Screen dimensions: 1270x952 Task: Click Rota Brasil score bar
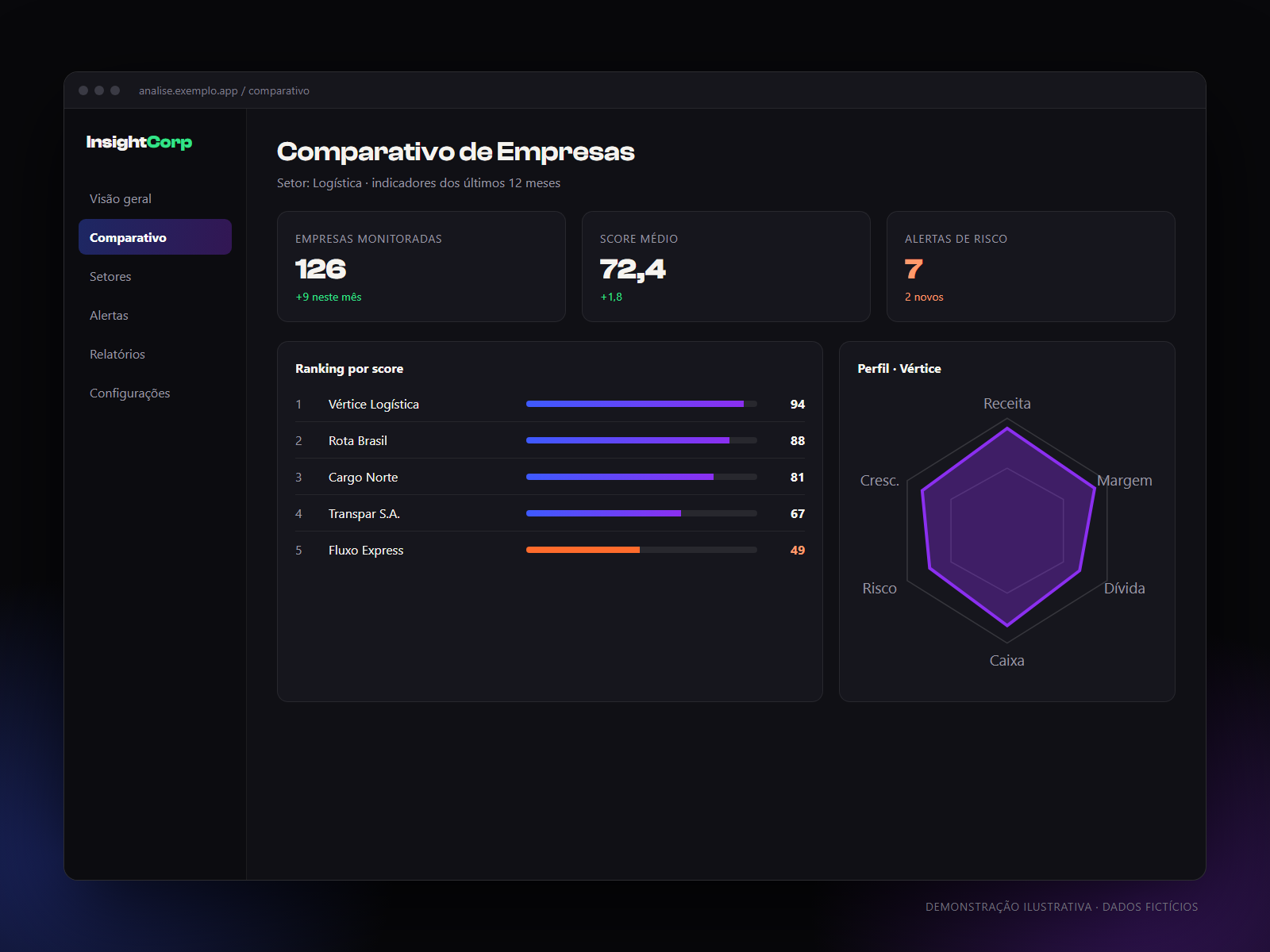[x=641, y=440]
